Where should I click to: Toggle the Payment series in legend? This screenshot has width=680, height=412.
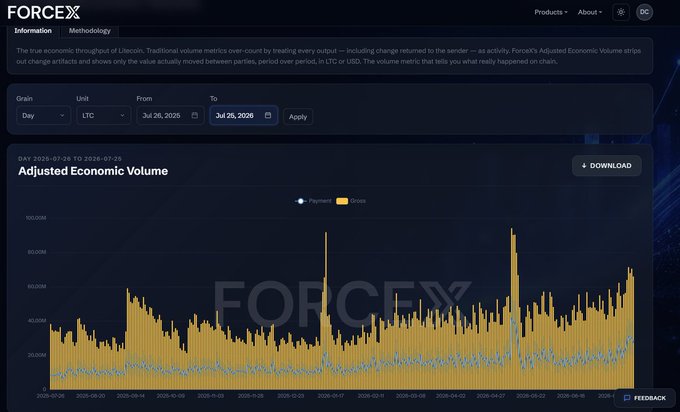point(313,201)
